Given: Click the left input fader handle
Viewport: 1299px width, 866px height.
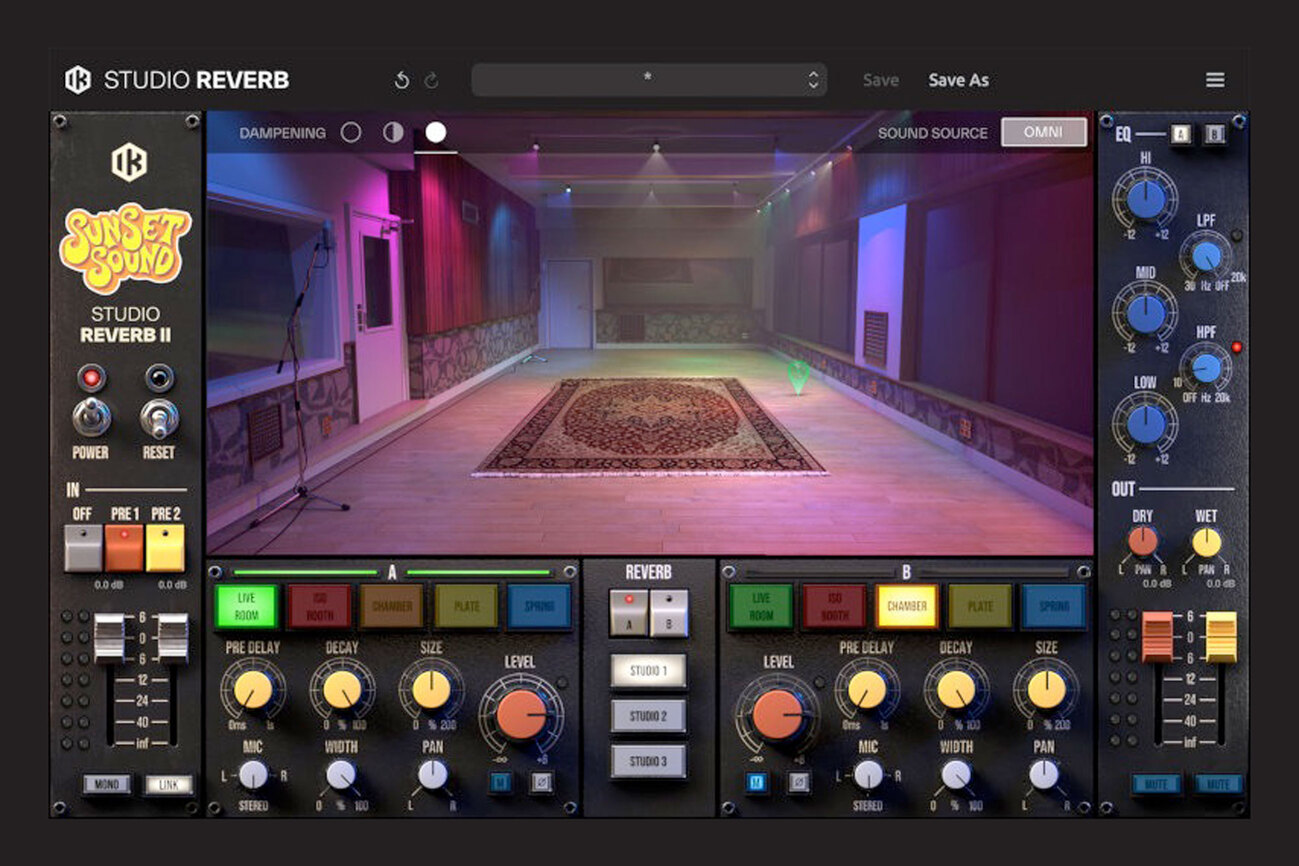Looking at the screenshot, I should coord(109,638).
